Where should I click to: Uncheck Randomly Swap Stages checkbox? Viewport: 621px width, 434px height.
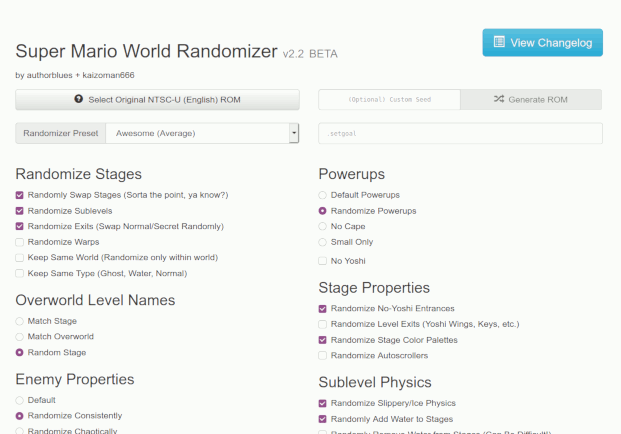[20, 195]
